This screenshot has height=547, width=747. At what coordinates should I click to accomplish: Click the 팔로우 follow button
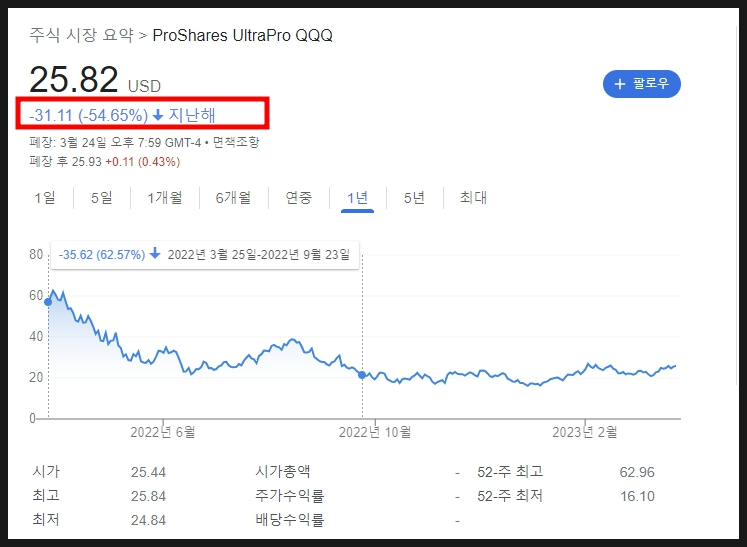[x=642, y=84]
